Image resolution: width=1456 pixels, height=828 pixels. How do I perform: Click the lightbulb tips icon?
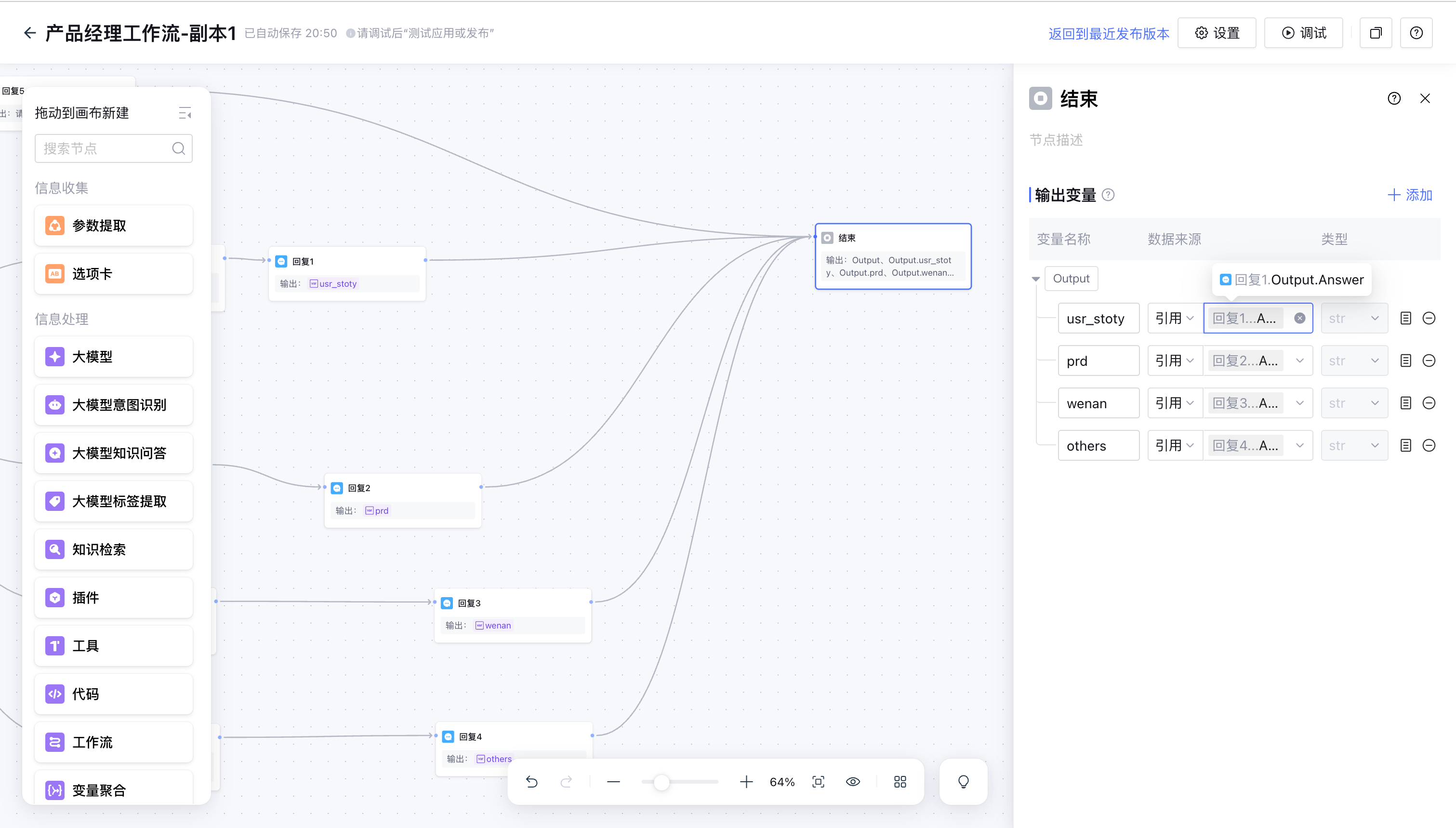point(963,782)
